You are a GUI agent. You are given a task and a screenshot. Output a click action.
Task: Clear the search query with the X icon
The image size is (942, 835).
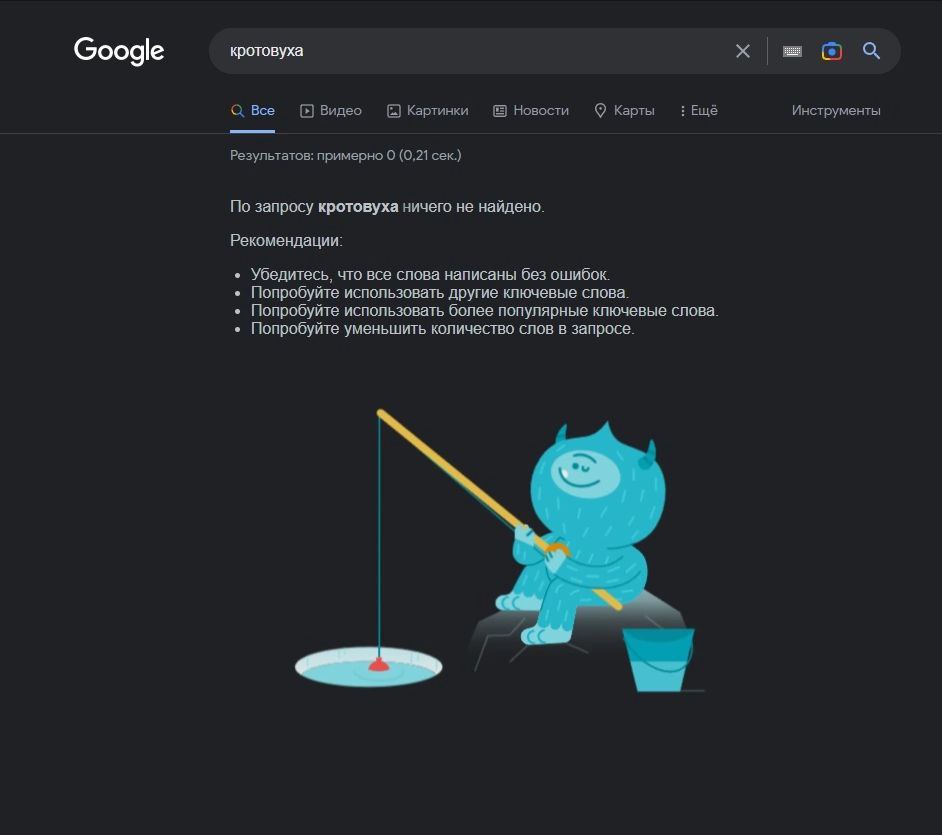pos(743,51)
